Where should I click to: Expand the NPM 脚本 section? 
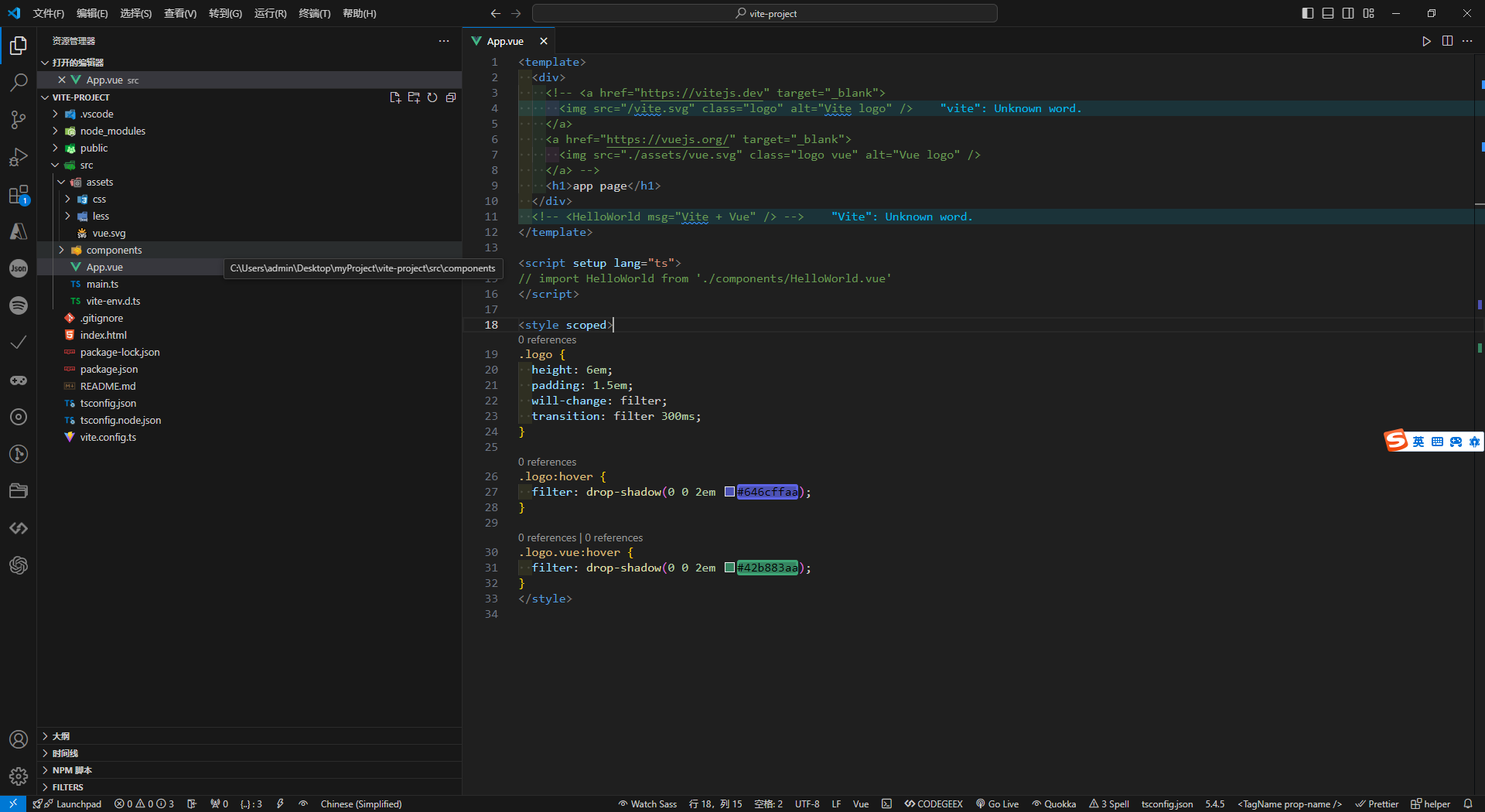pyautogui.click(x=72, y=770)
